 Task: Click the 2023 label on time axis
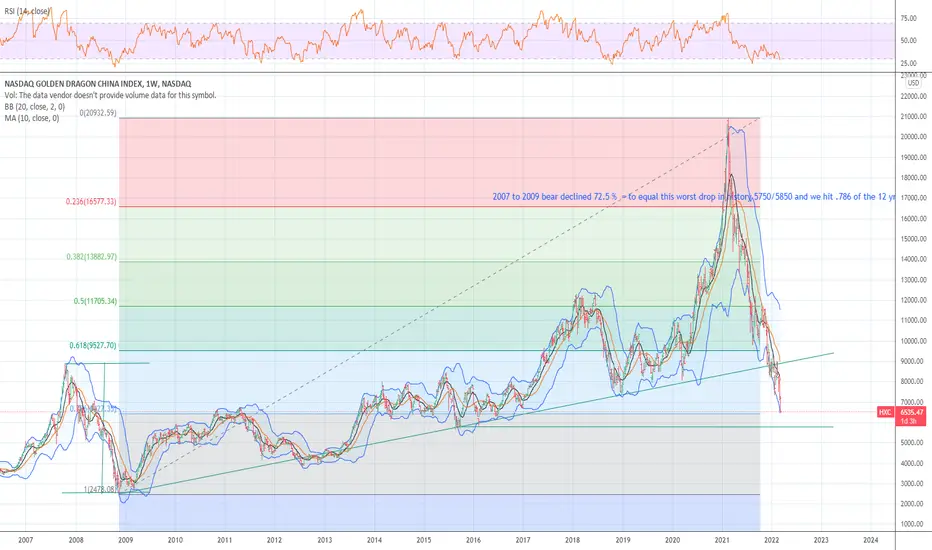(x=821, y=540)
